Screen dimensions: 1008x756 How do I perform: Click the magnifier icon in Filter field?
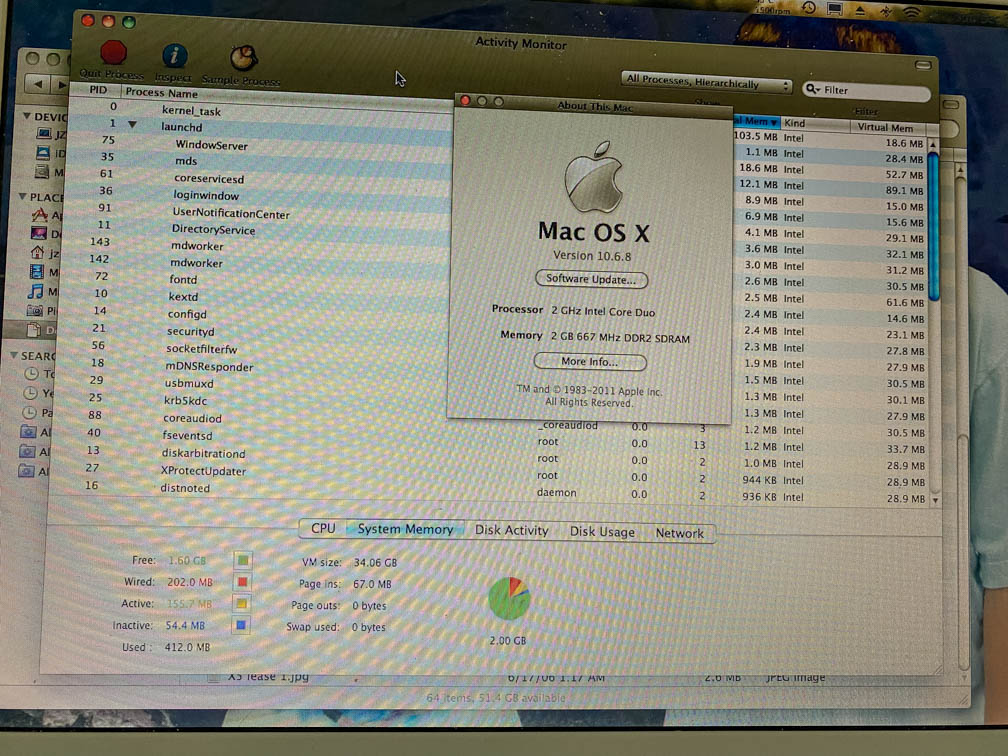(812, 89)
